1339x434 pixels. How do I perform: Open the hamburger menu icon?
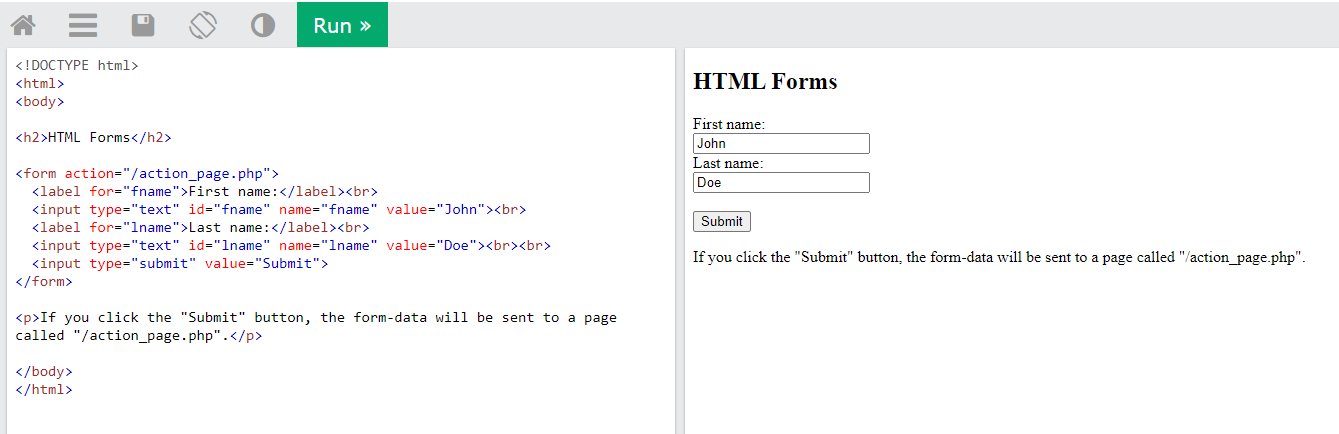pos(83,25)
